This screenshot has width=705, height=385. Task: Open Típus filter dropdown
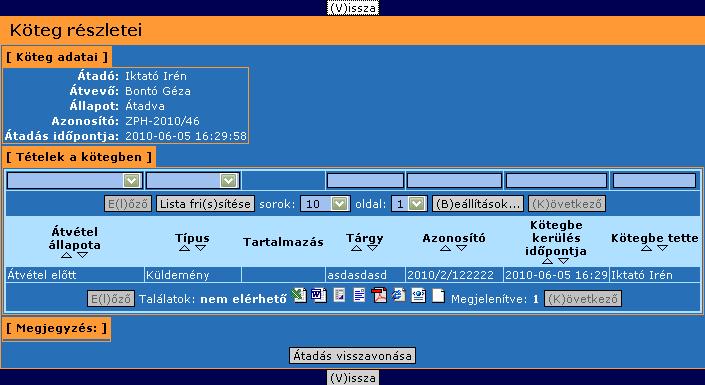coord(228,181)
